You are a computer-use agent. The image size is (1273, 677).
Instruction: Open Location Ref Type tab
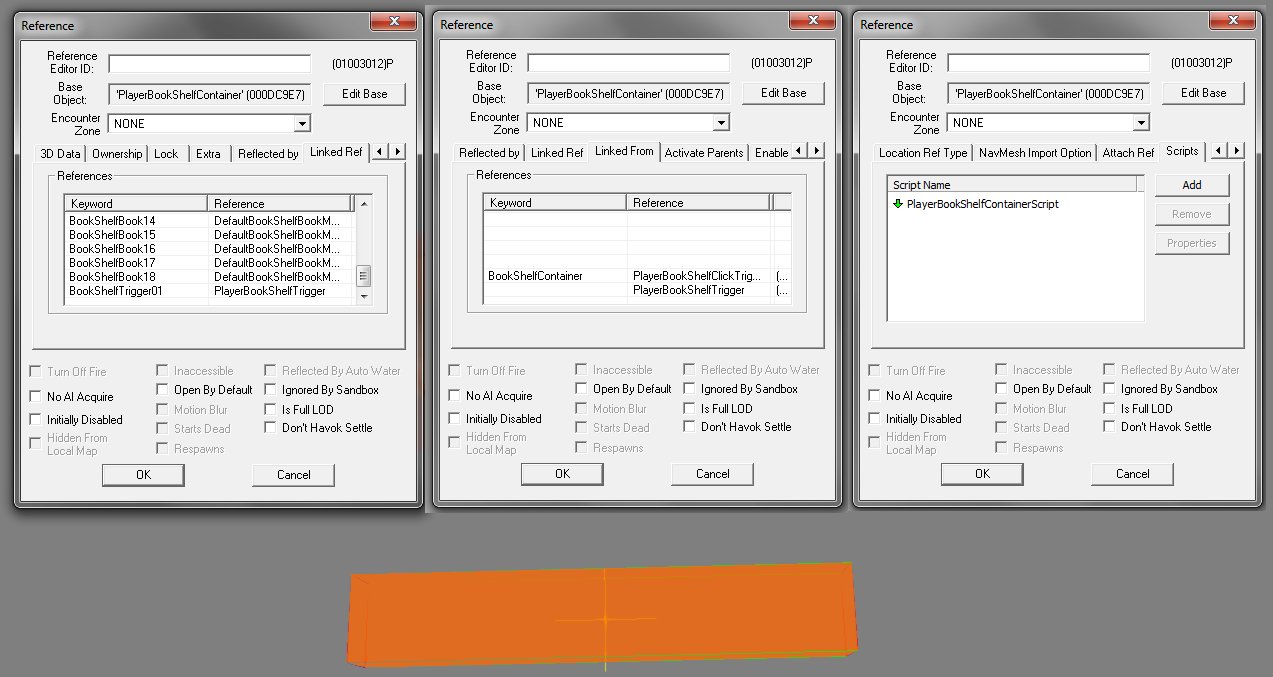click(x=923, y=153)
